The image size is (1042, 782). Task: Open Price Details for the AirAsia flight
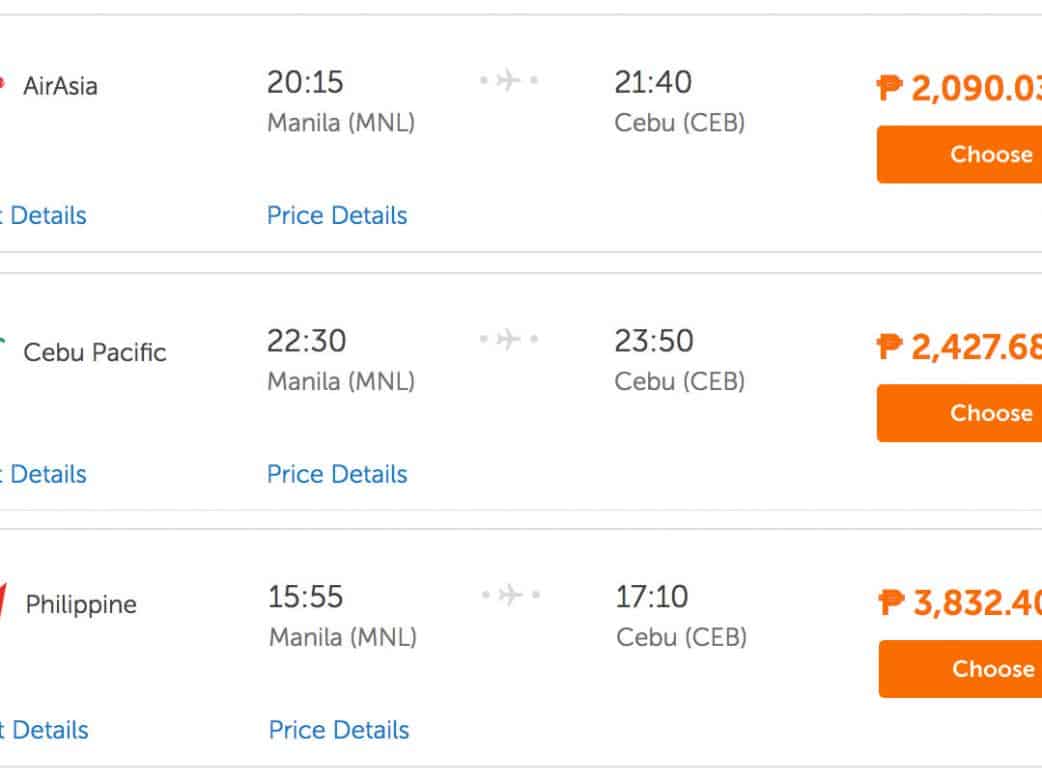tap(337, 216)
